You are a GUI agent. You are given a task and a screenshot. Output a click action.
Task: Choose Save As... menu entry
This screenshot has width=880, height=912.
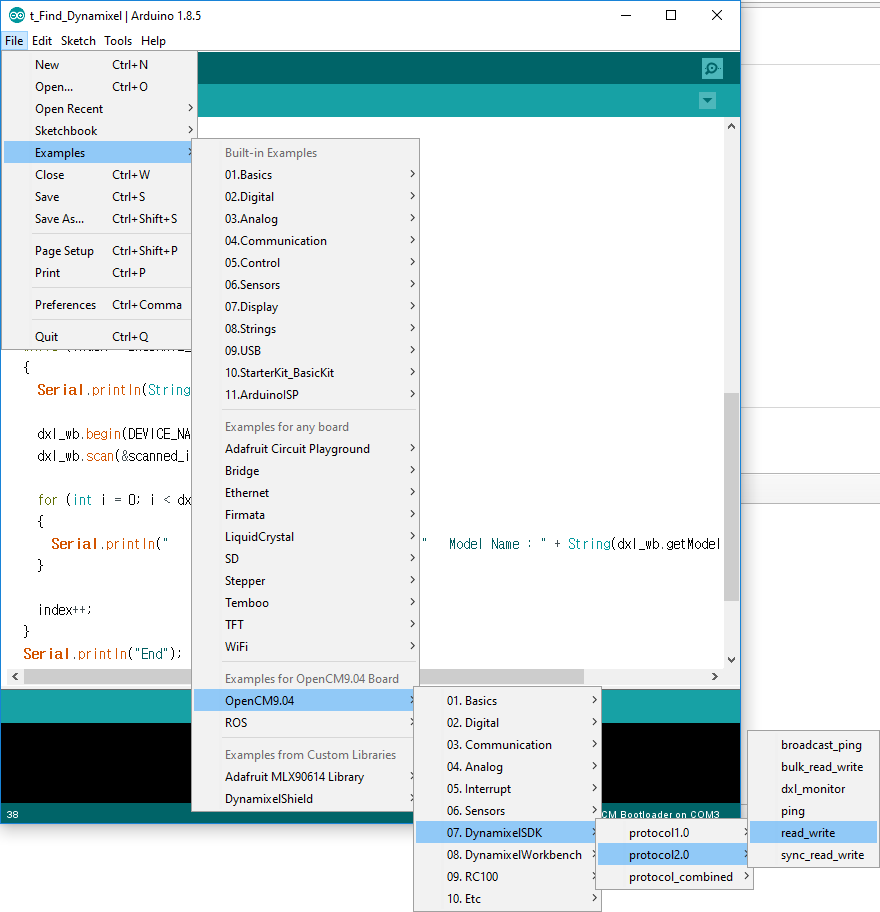coord(98,219)
